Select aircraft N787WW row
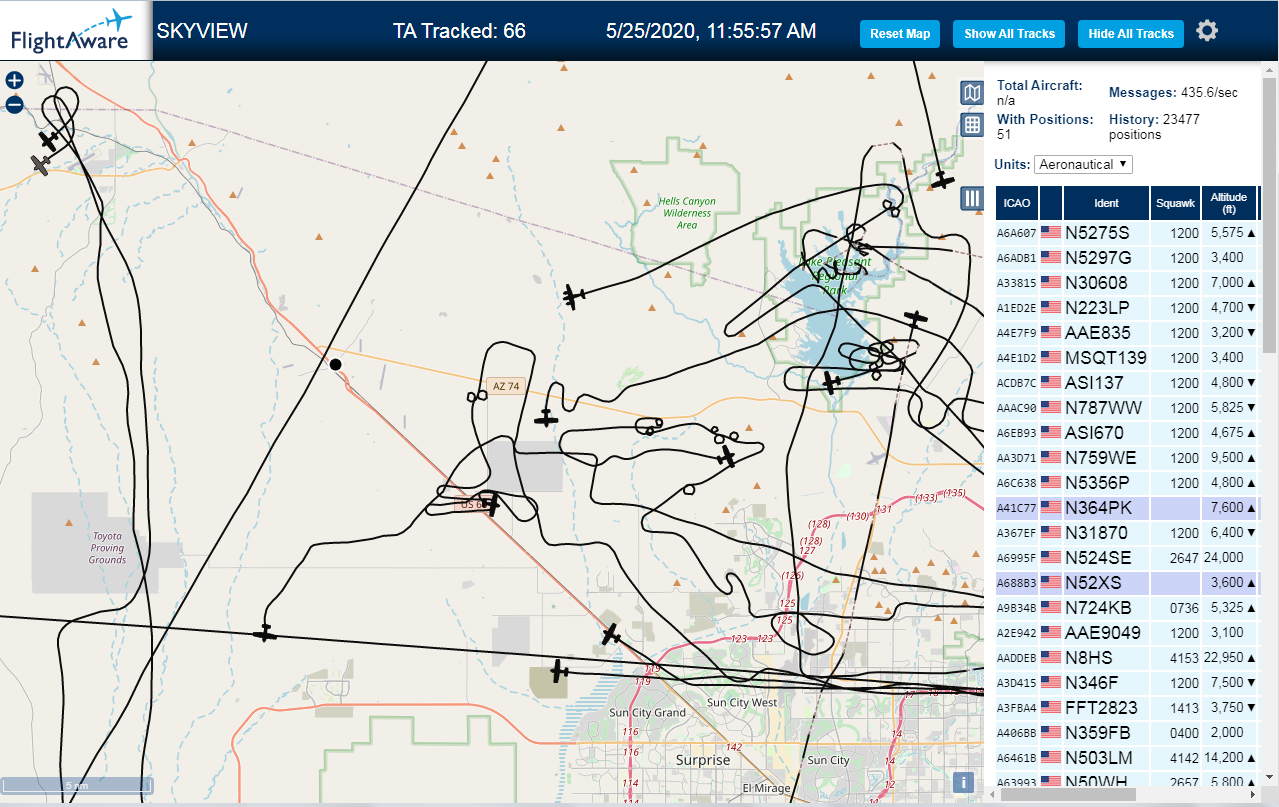 1127,408
